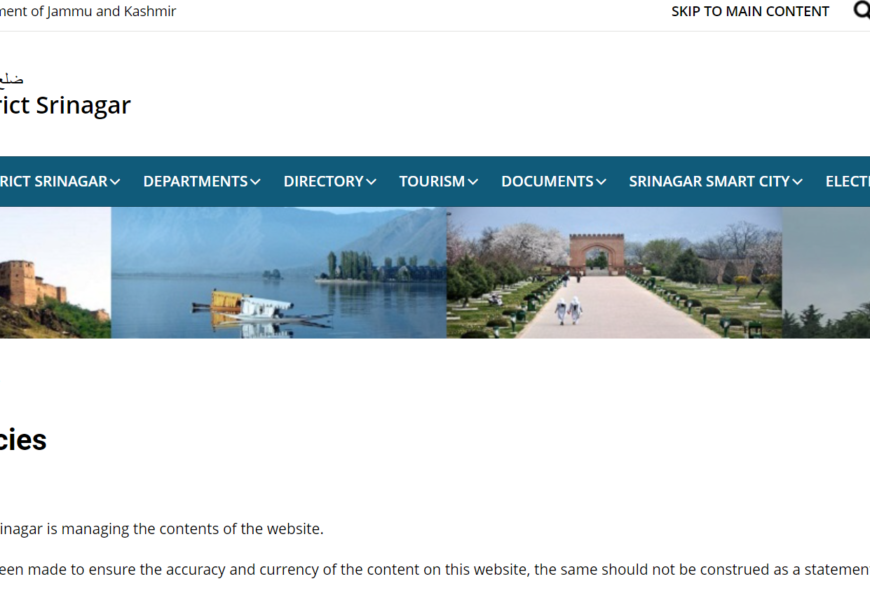Open the partially visible Elect menu item
This screenshot has height=600, width=870.
coord(847,181)
